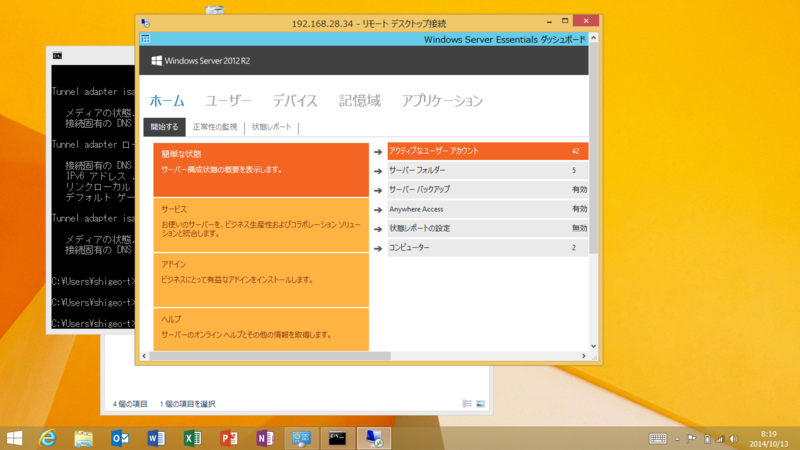Click arrow beside 状態レポートの設定
800x450 pixels.
tap(378, 229)
